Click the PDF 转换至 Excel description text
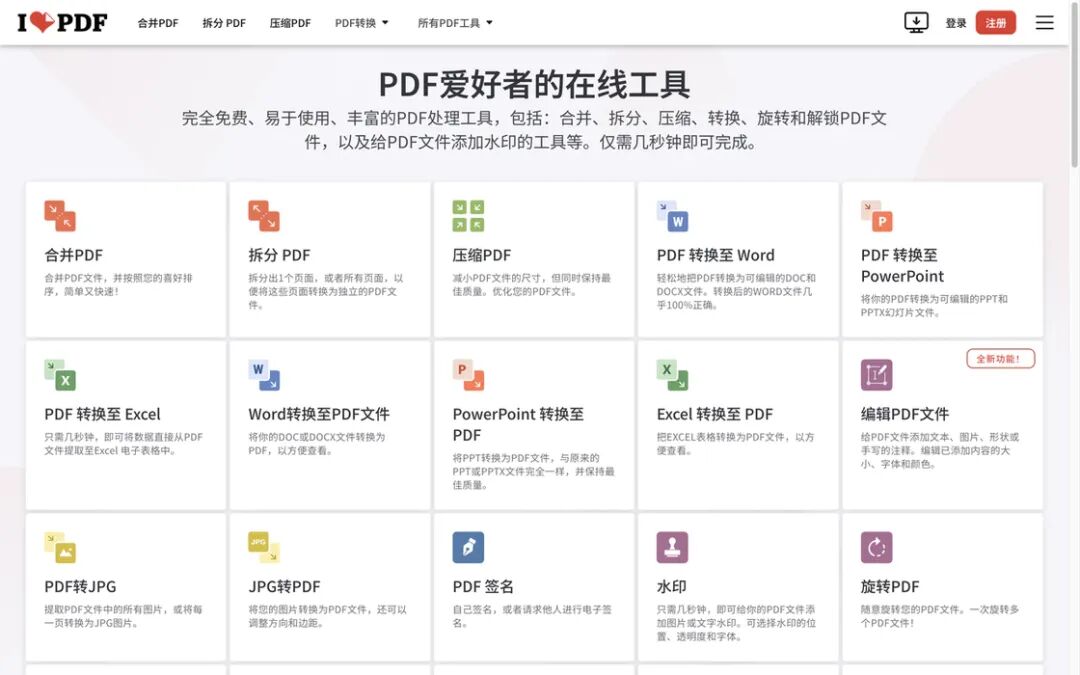 click(x=124, y=444)
